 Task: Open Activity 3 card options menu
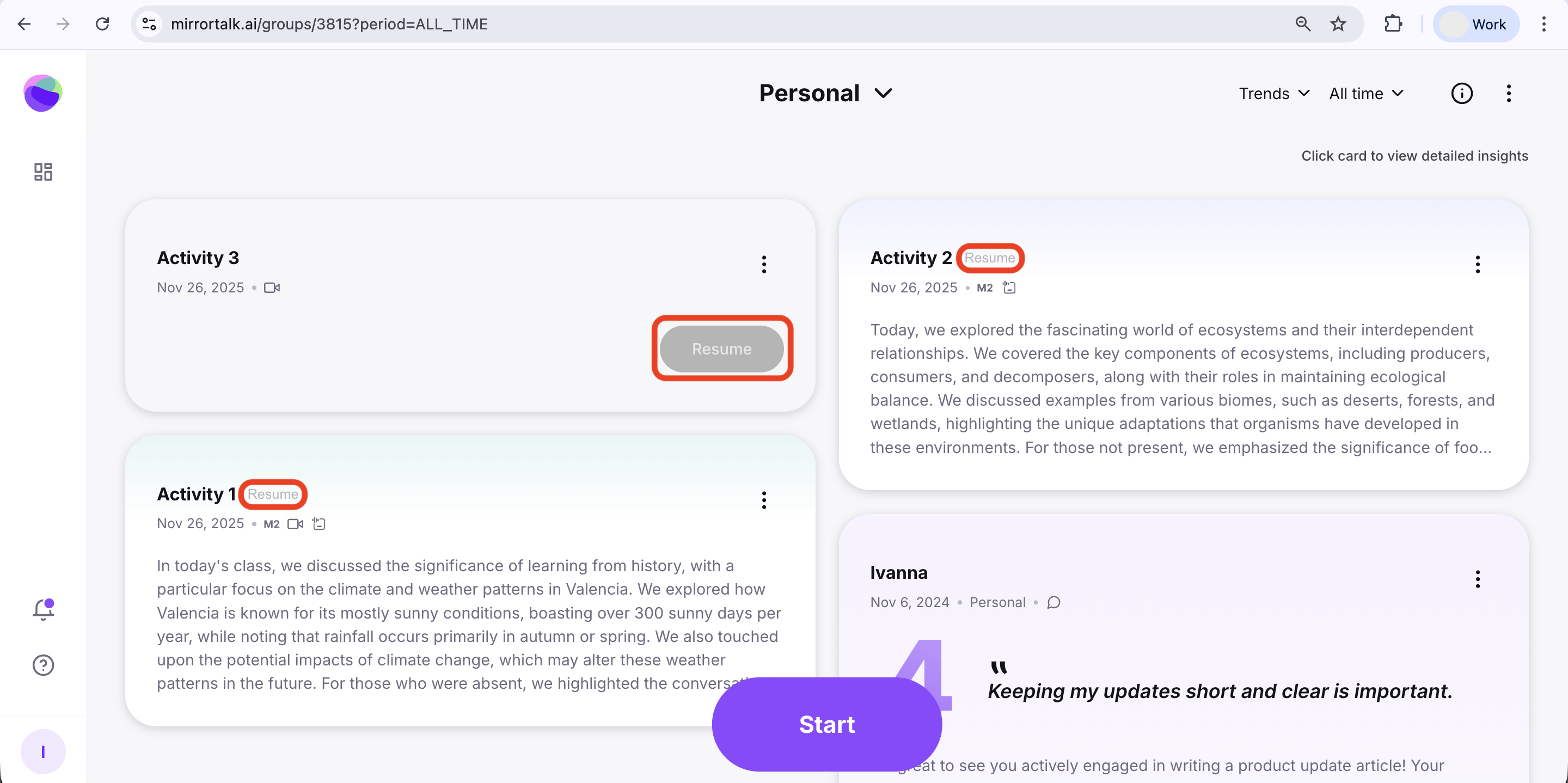pos(764,264)
